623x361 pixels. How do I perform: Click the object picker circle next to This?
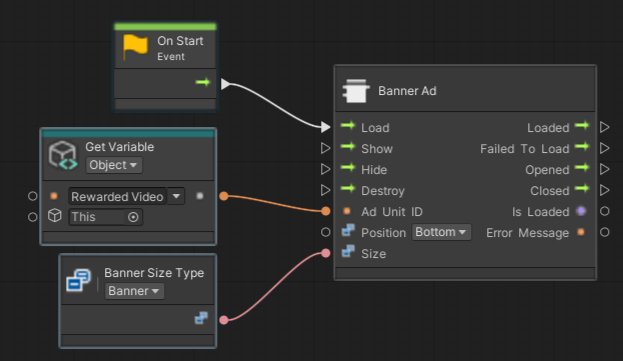pos(133,217)
